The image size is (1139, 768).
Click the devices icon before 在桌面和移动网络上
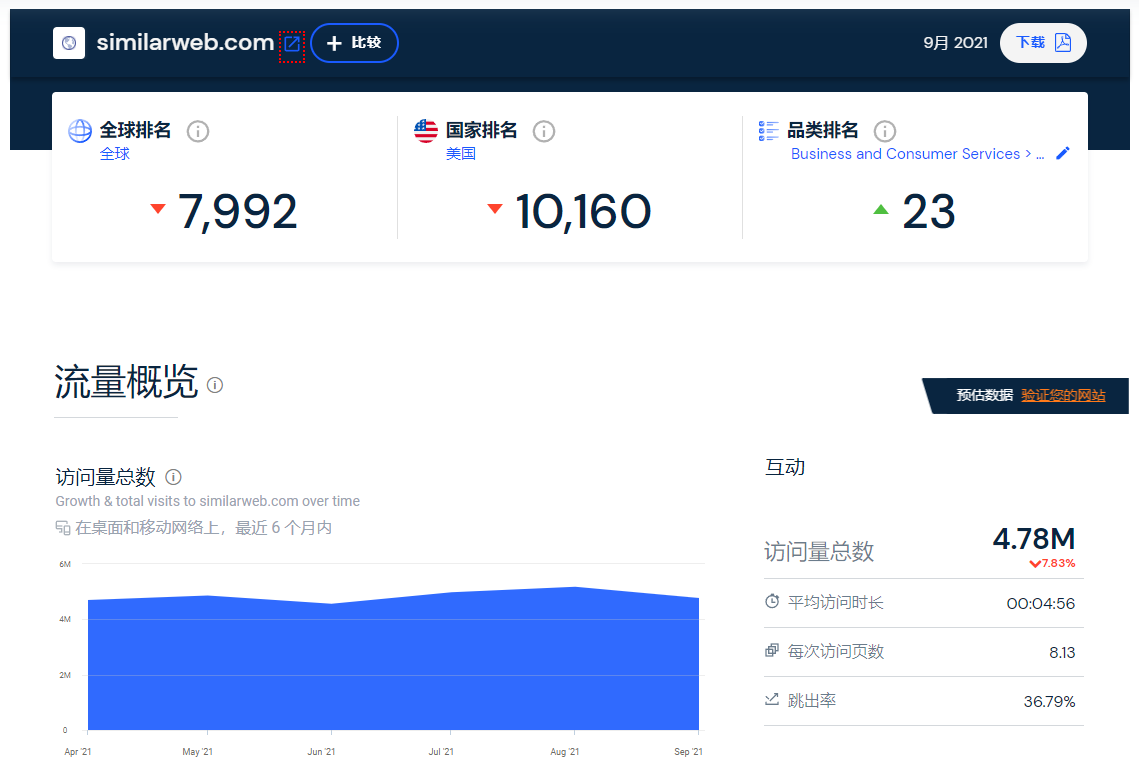click(x=62, y=527)
